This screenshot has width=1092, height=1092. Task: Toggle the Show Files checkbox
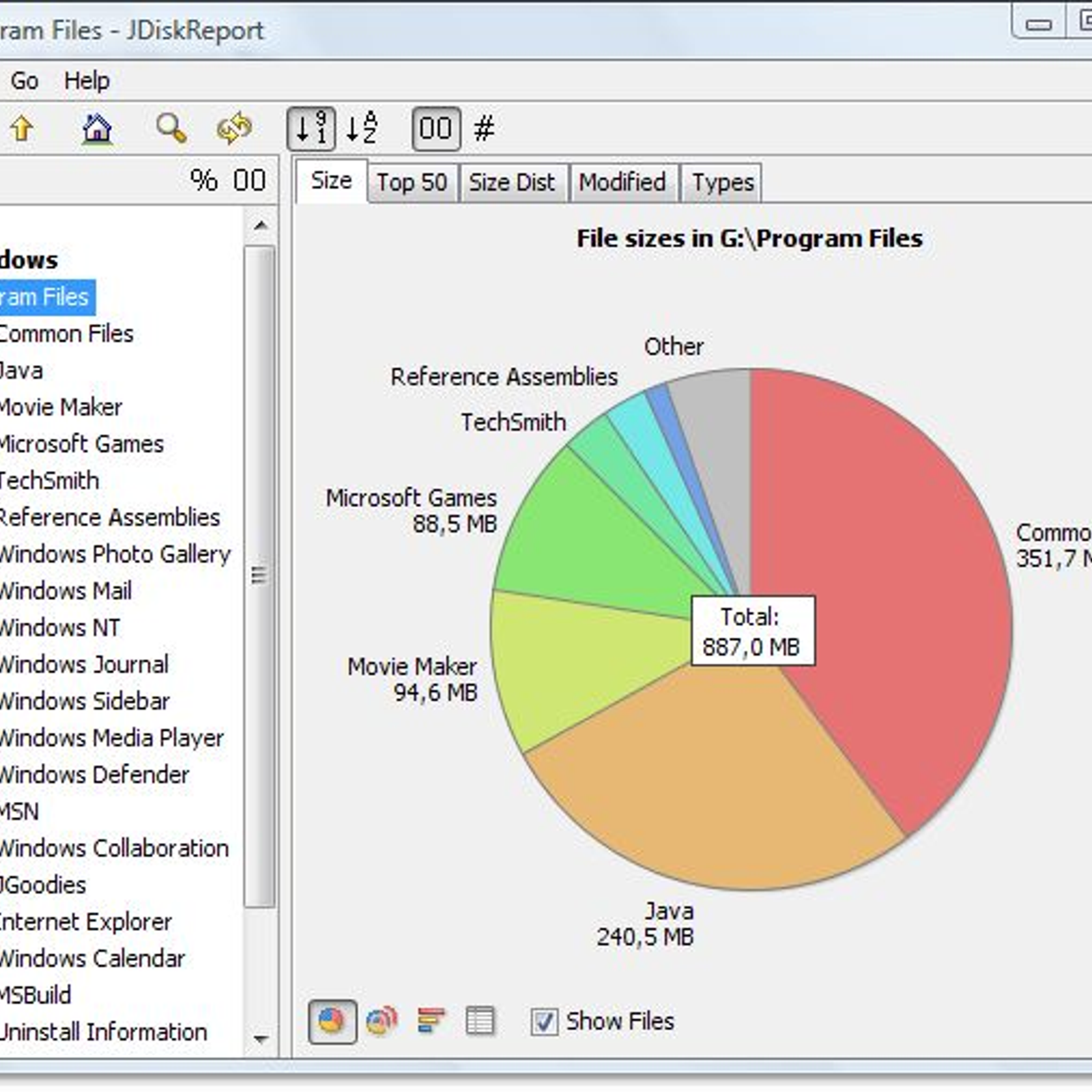coord(544,1022)
